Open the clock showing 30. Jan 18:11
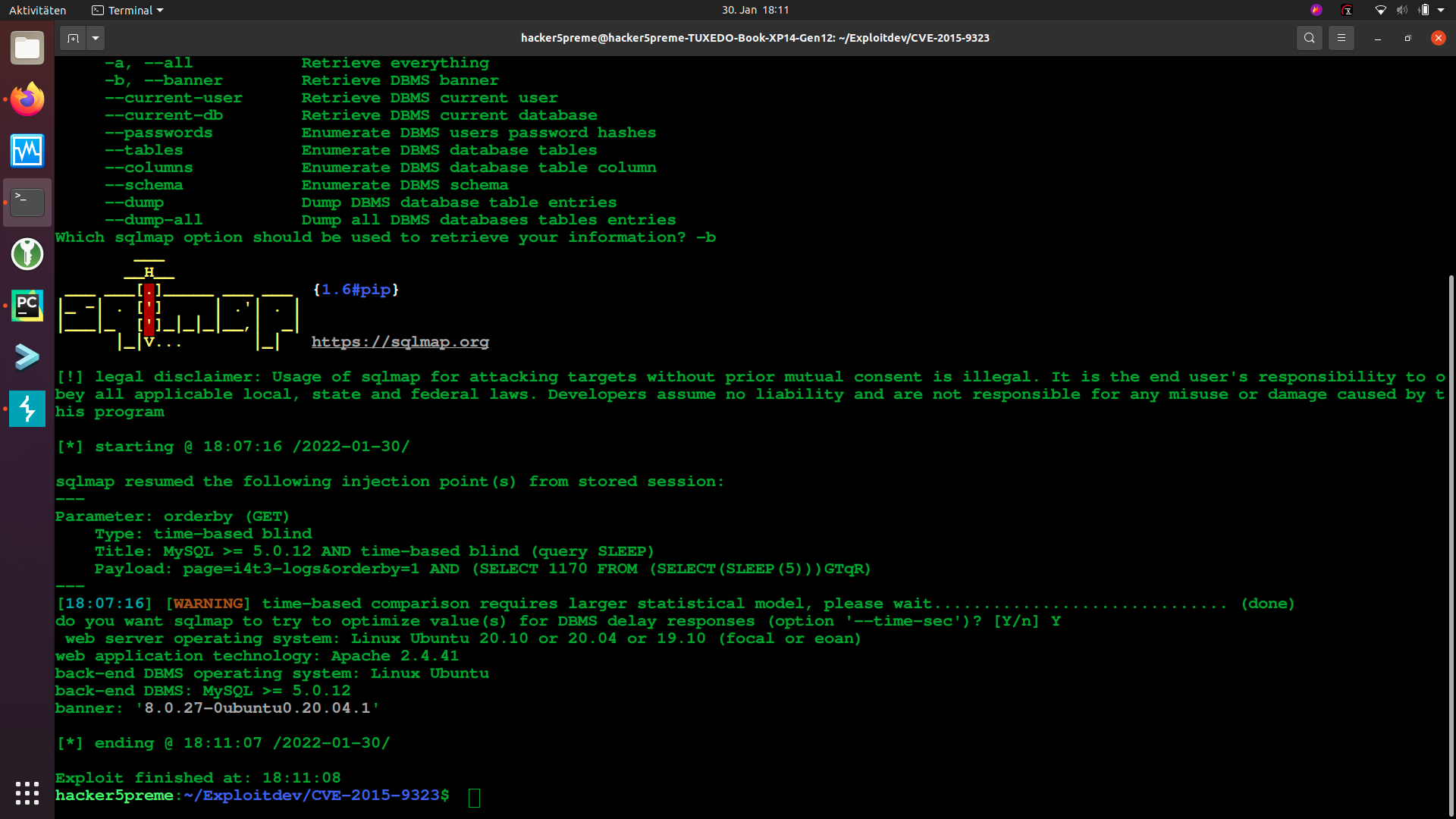Viewport: 1456px width, 819px height. [x=755, y=10]
